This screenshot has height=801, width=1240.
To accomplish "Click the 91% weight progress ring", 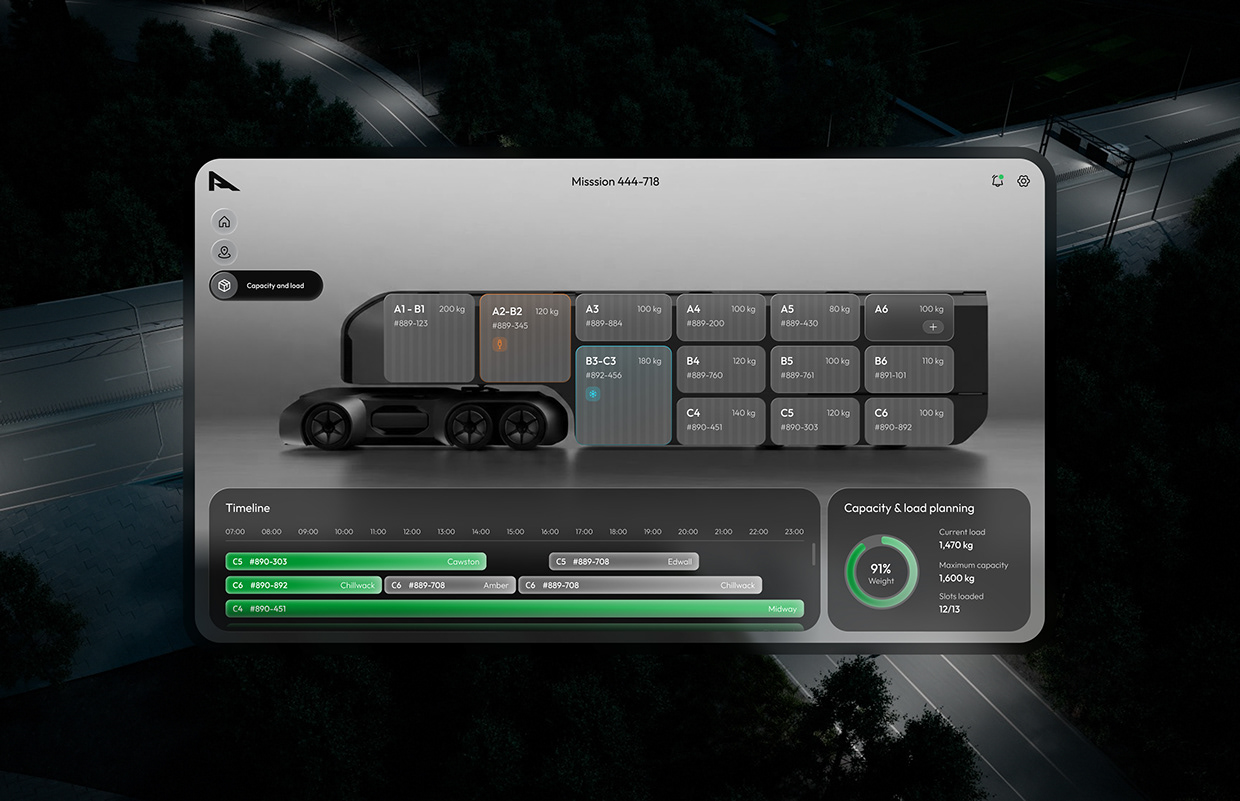I will click(x=881, y=574).
